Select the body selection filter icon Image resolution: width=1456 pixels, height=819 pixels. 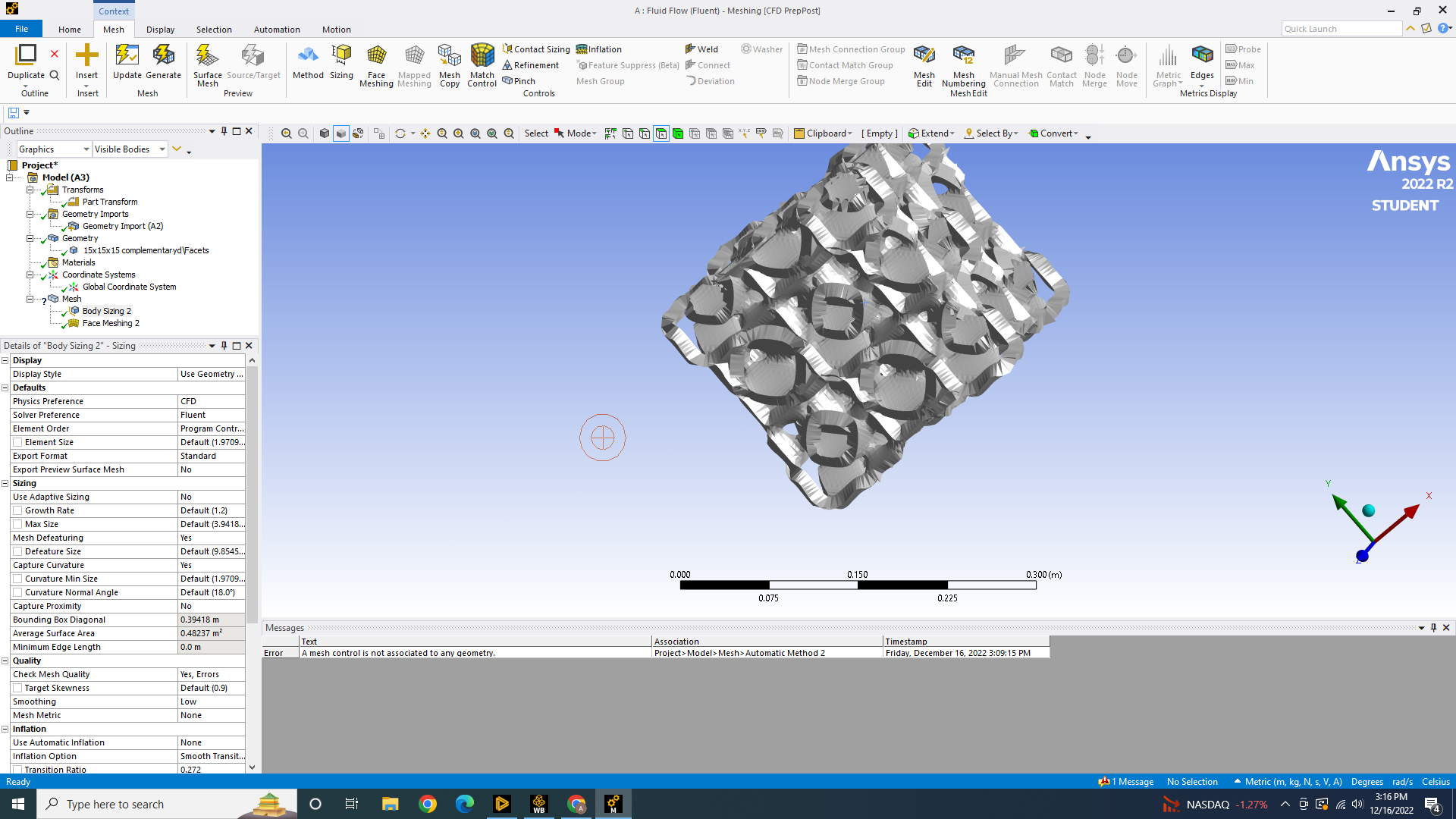pos(678,133)
